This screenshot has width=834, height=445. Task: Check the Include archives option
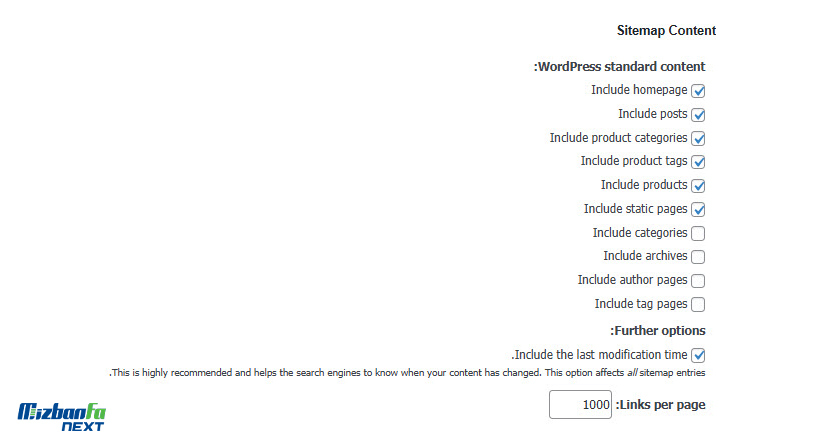(698, 257)
